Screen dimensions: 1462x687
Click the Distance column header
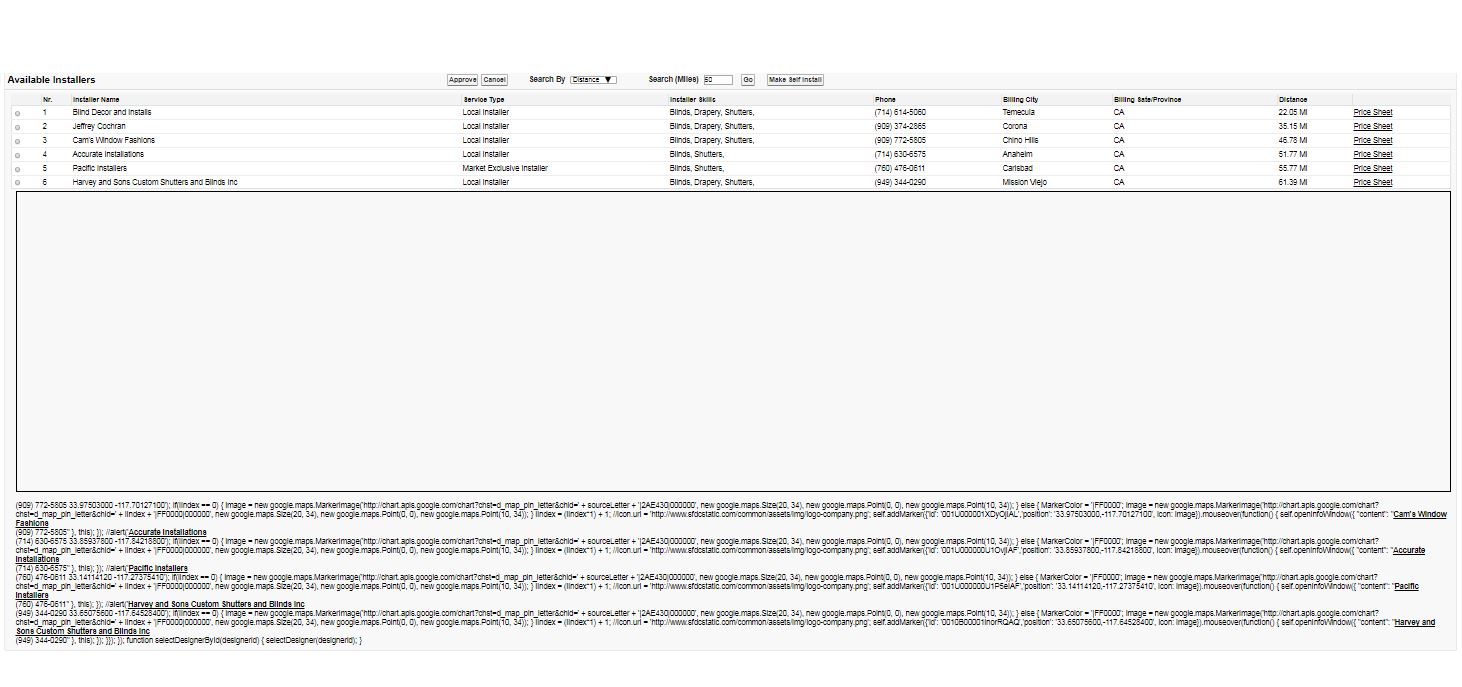pos(1293,100)
